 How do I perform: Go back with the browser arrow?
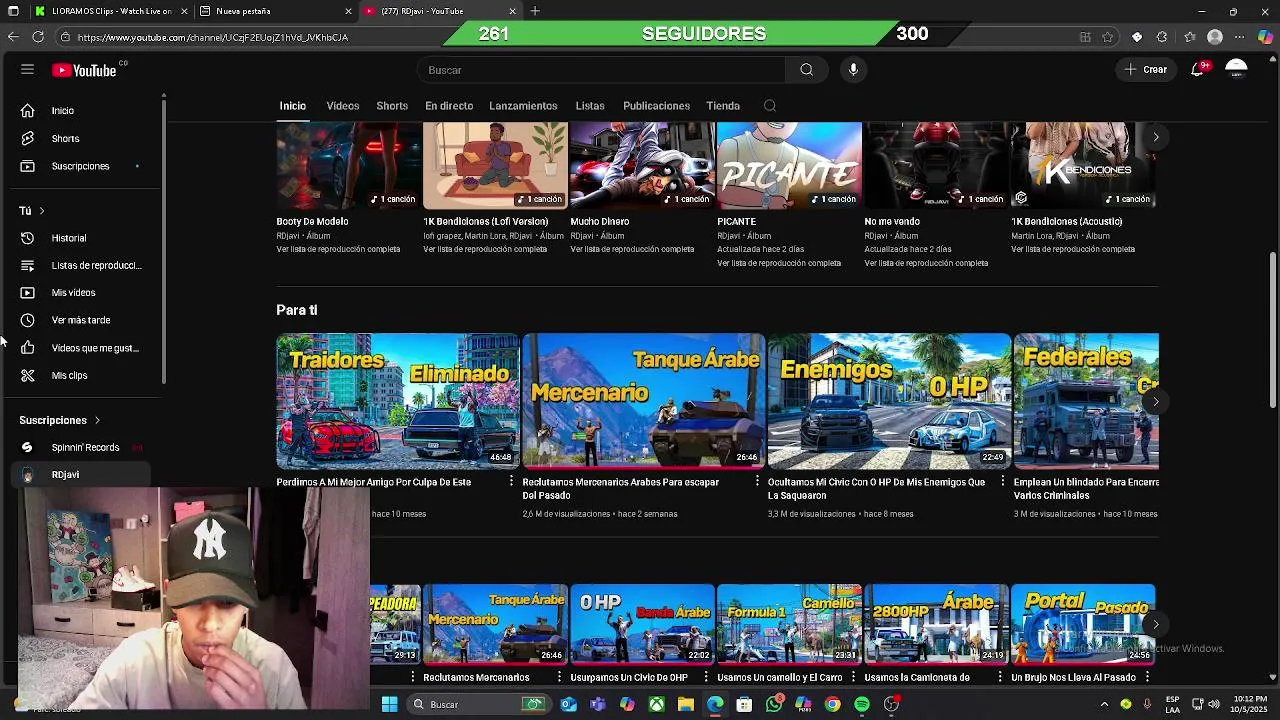click(13, 37)
